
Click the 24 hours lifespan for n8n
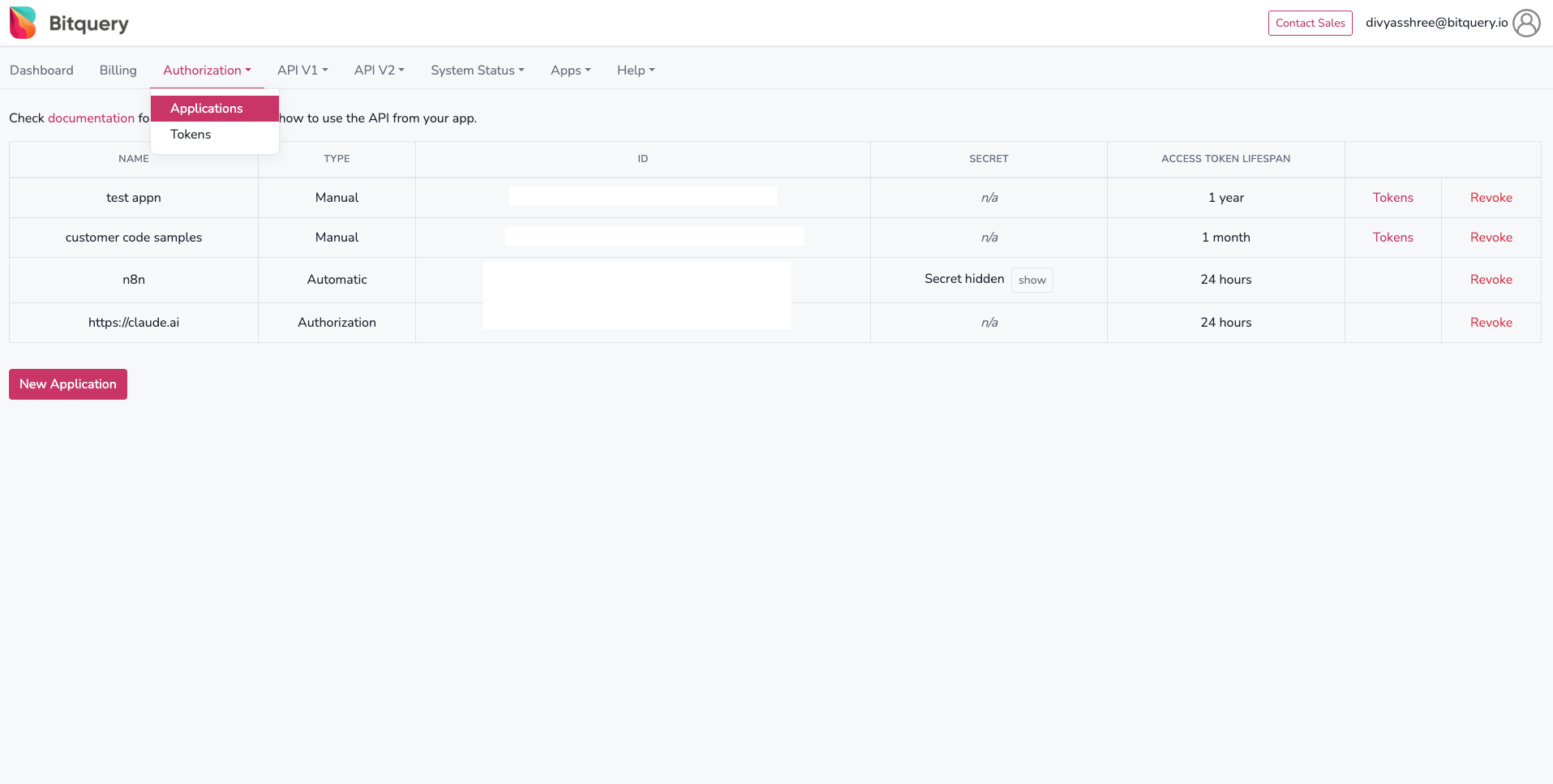[x=1225, y=280]
